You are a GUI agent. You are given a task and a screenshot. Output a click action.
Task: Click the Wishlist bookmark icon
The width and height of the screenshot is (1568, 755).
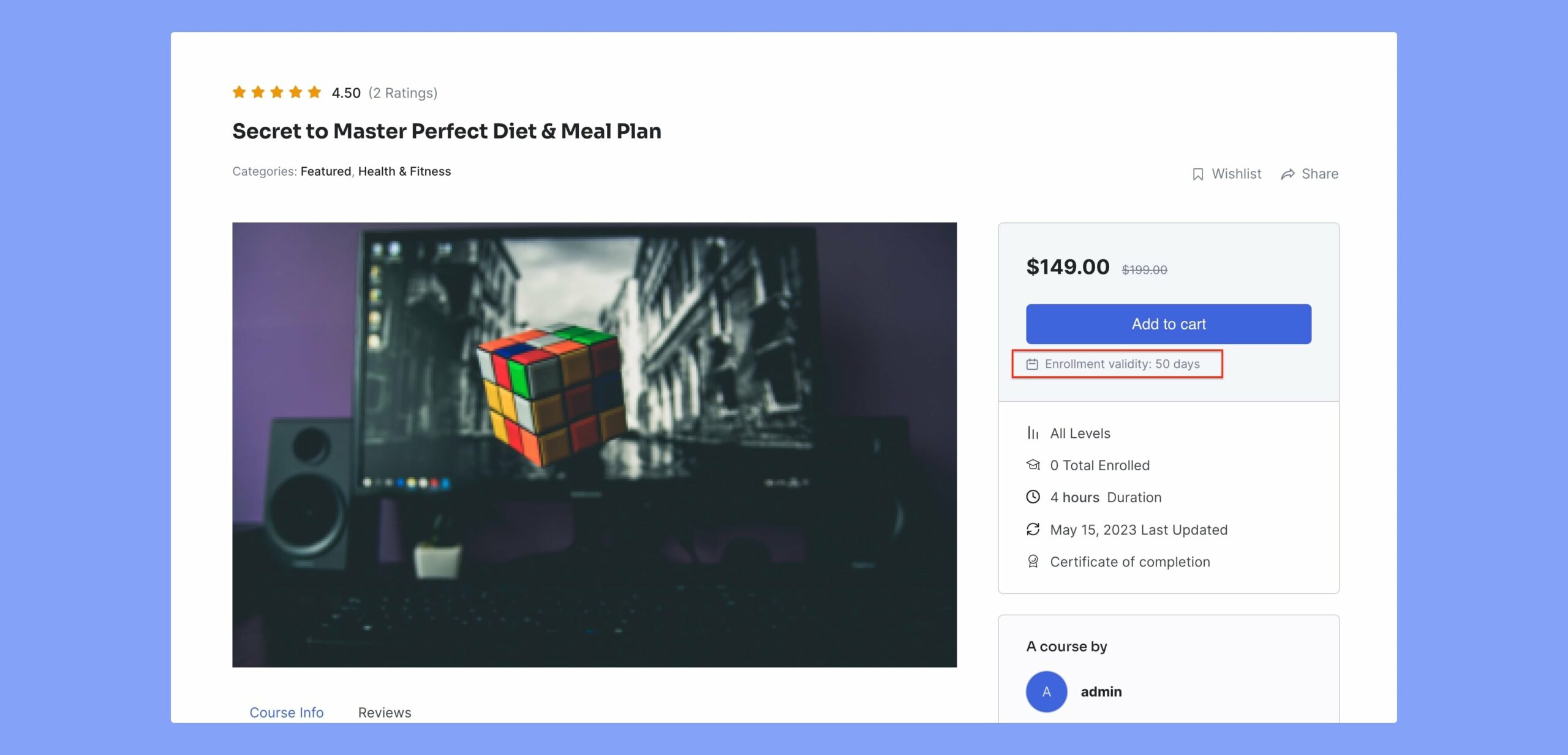[1197, 174]
